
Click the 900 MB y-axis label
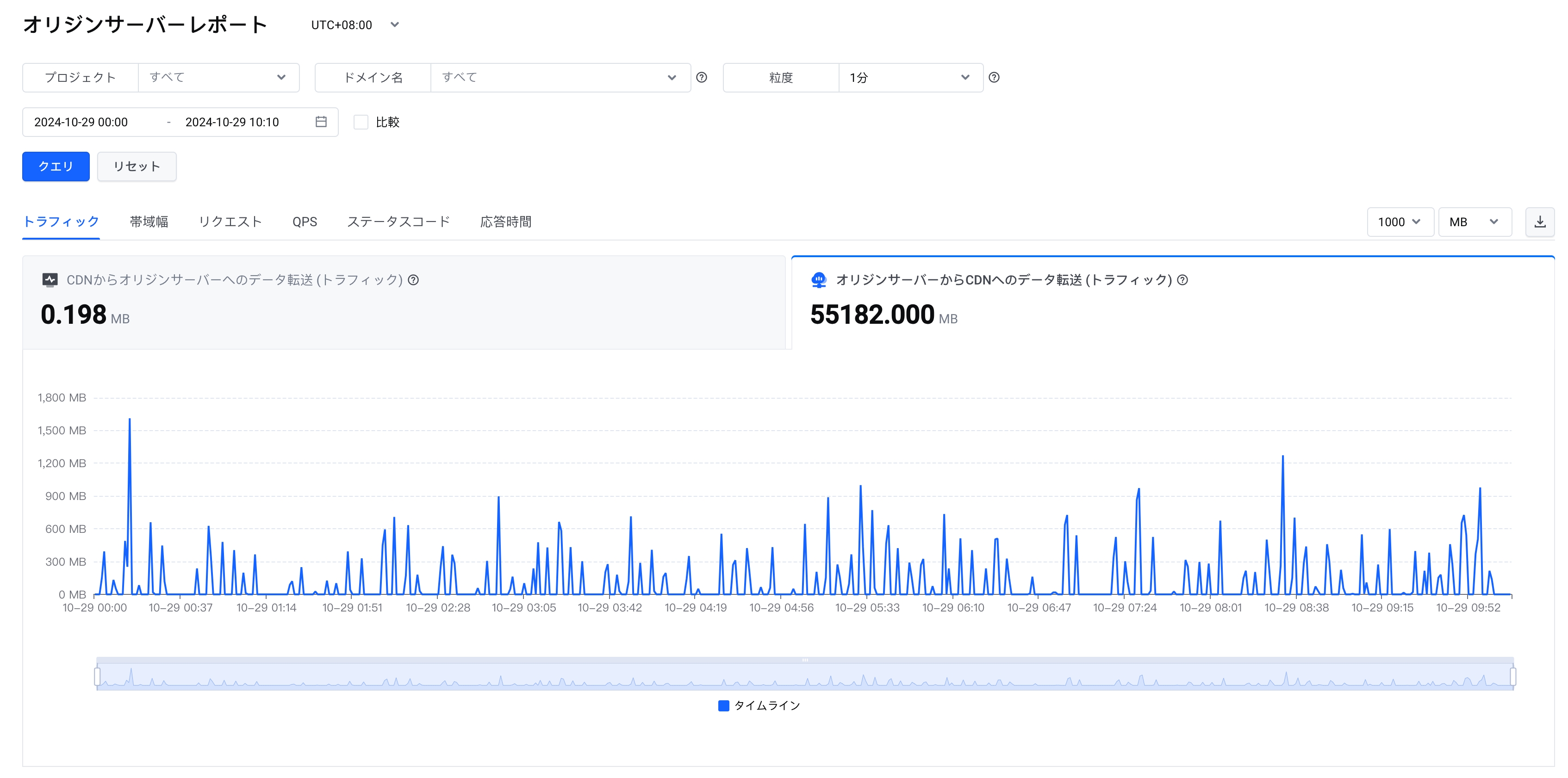tap(65, 496)
